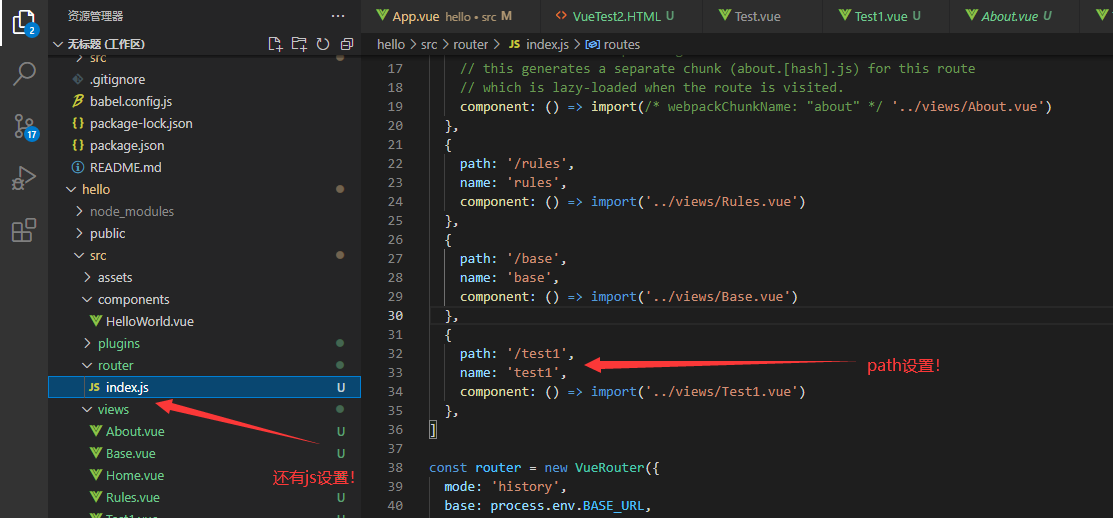The width and height of the screenshot is (1113, 518).
Task: Create a new folder in workspace
Action: coord(300,45)
